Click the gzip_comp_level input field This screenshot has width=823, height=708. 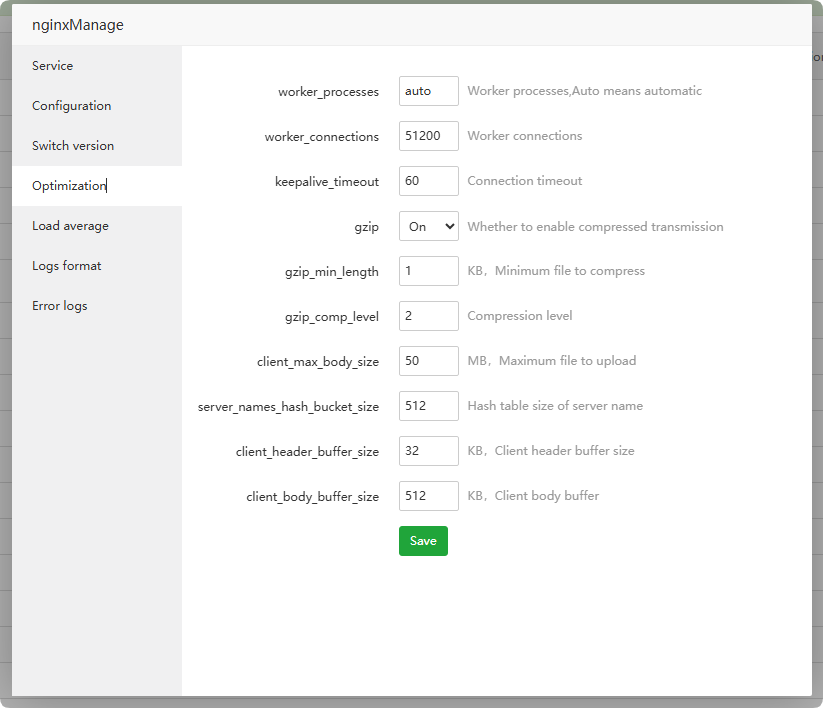coord(429,316)
